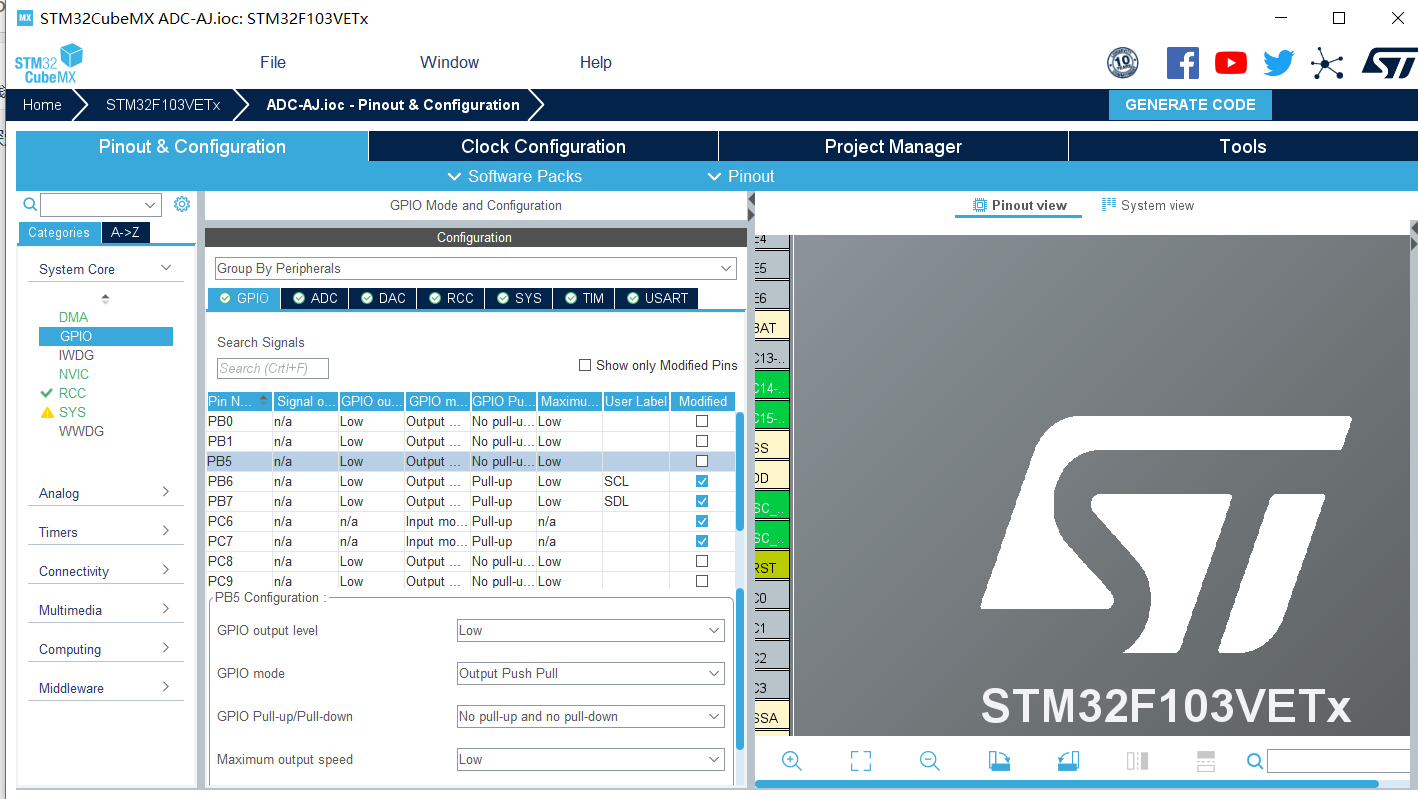This screenshot has height=799, width=1418.
Task: Open the ST community network icon
Action: pyautogui.click(x=1327, y=63)
